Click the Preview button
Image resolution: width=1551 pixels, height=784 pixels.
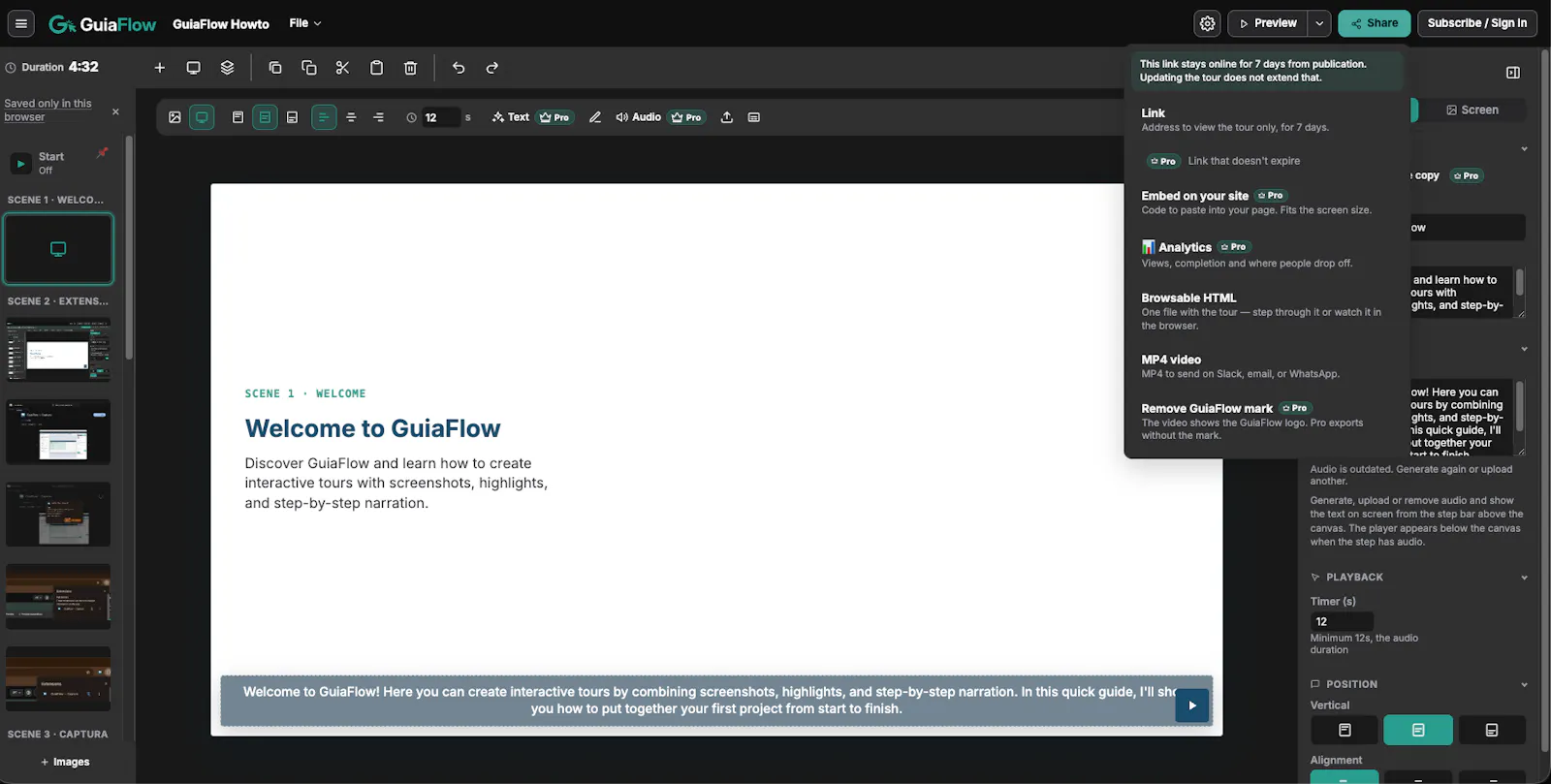1268,23
